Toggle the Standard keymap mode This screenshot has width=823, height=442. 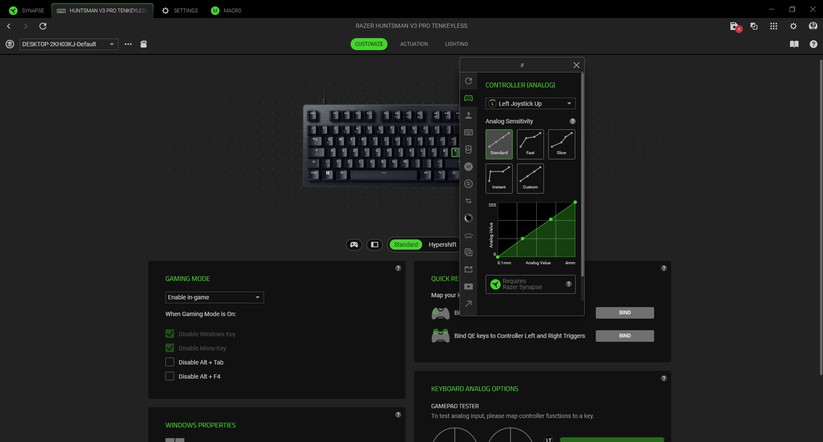(x=405, y=244)
